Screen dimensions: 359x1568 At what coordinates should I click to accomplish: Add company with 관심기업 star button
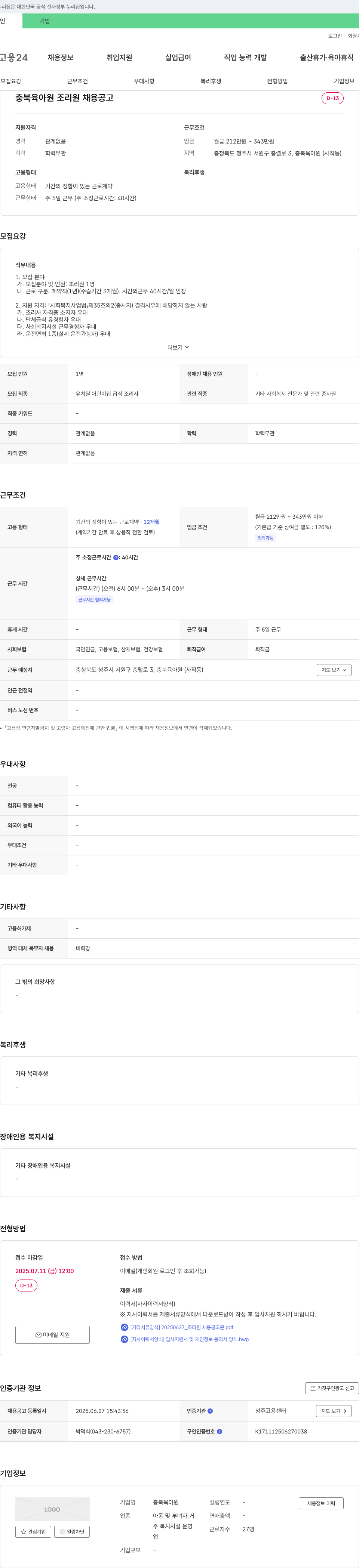click(x=34, y=1531)
